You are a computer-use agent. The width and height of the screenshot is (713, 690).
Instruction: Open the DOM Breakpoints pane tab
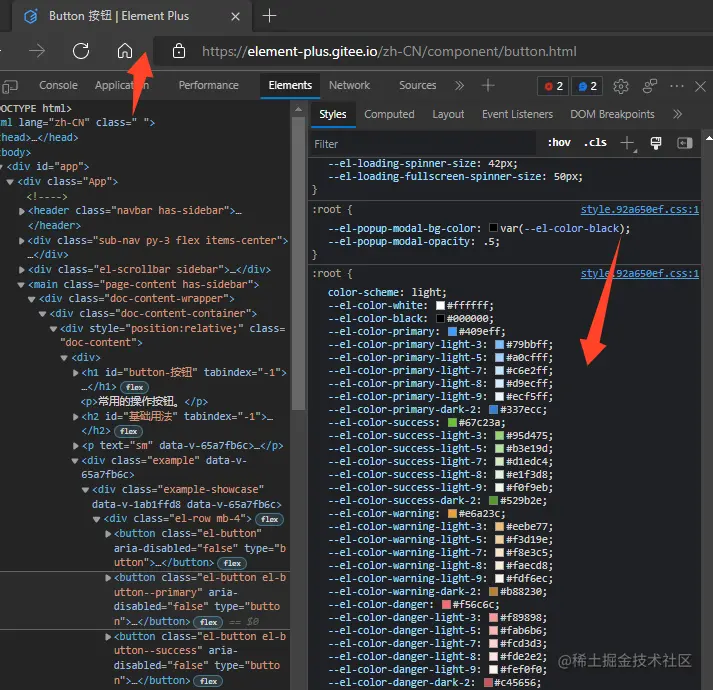point(612,115)
